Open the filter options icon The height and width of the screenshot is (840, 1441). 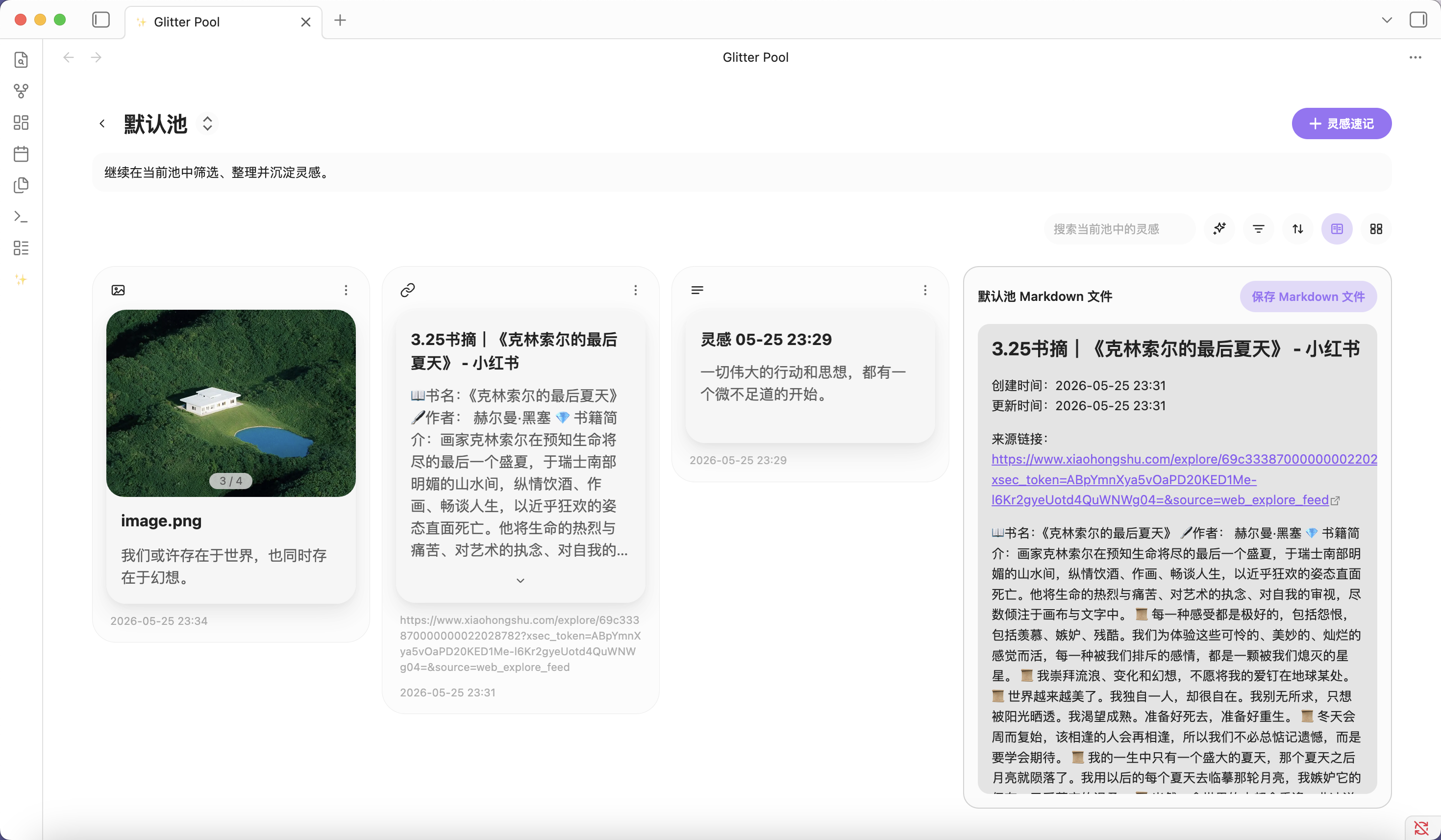(x=1259, y=229)
